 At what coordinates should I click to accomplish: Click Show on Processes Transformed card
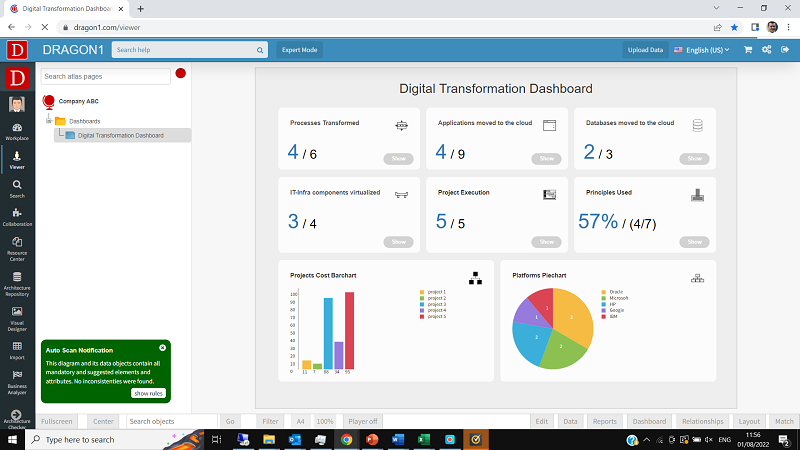(399, 158)
